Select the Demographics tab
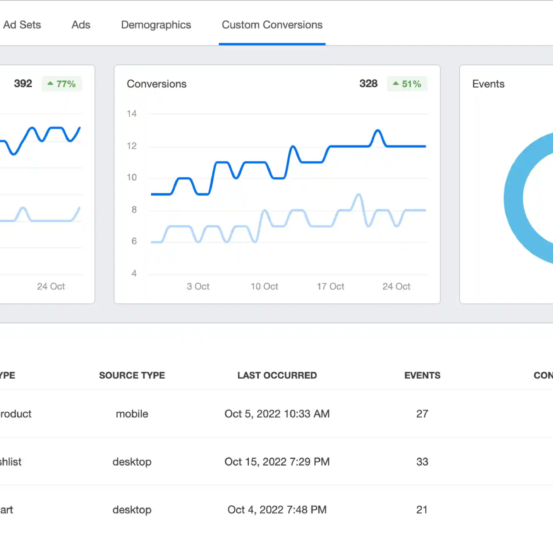The height and width of the screenshot is (533, 553). coord(156,25)
